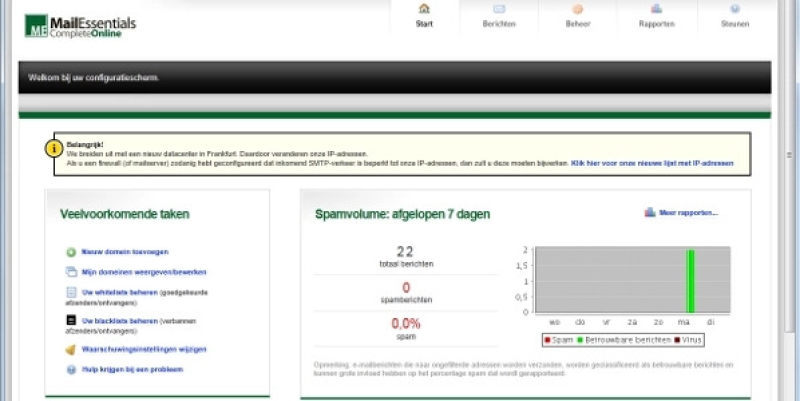Viewport: 800px width, 401px height.
Task: Click the house icon above Start
Action: pos(424,9)
